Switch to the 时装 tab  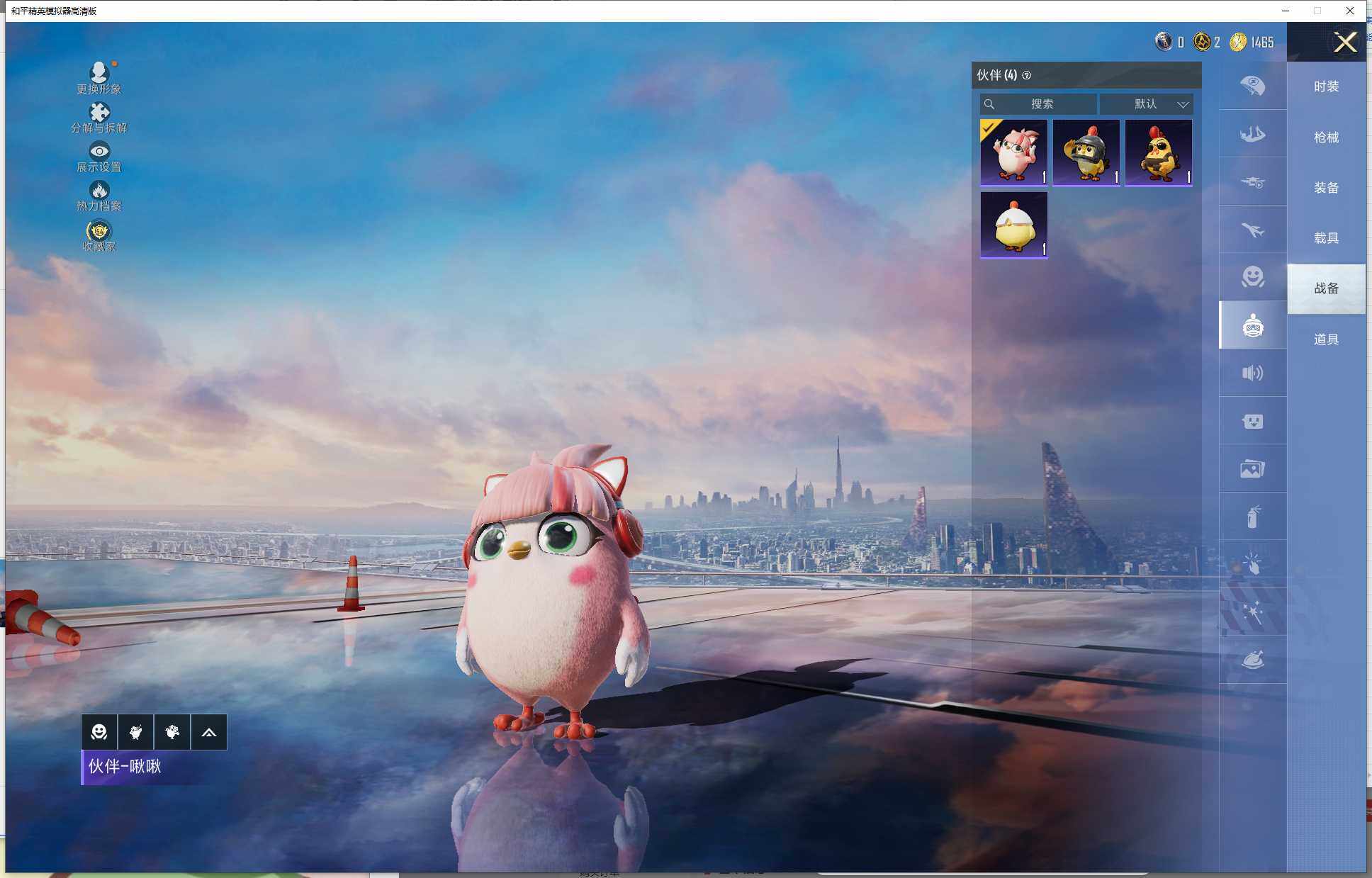coord(1326,86)
